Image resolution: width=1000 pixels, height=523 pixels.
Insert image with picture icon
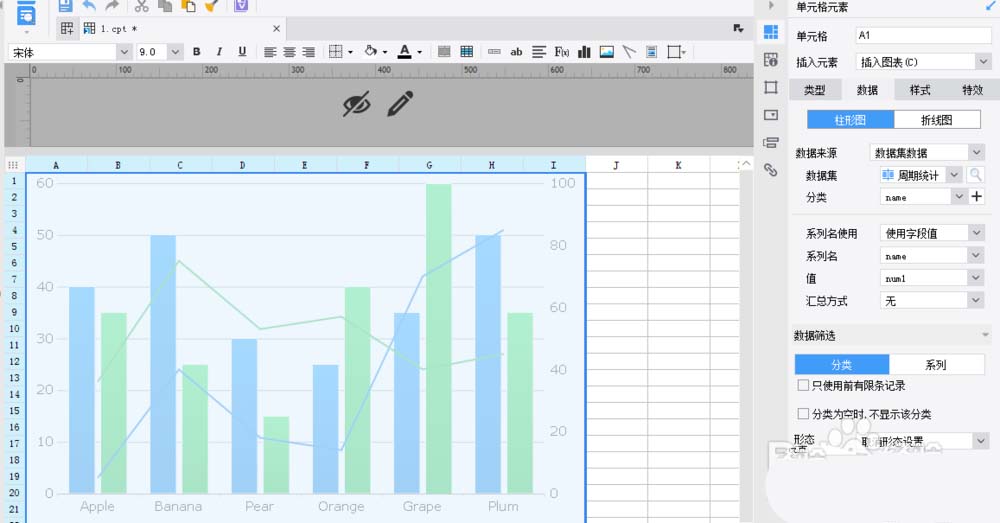point(607,52)
